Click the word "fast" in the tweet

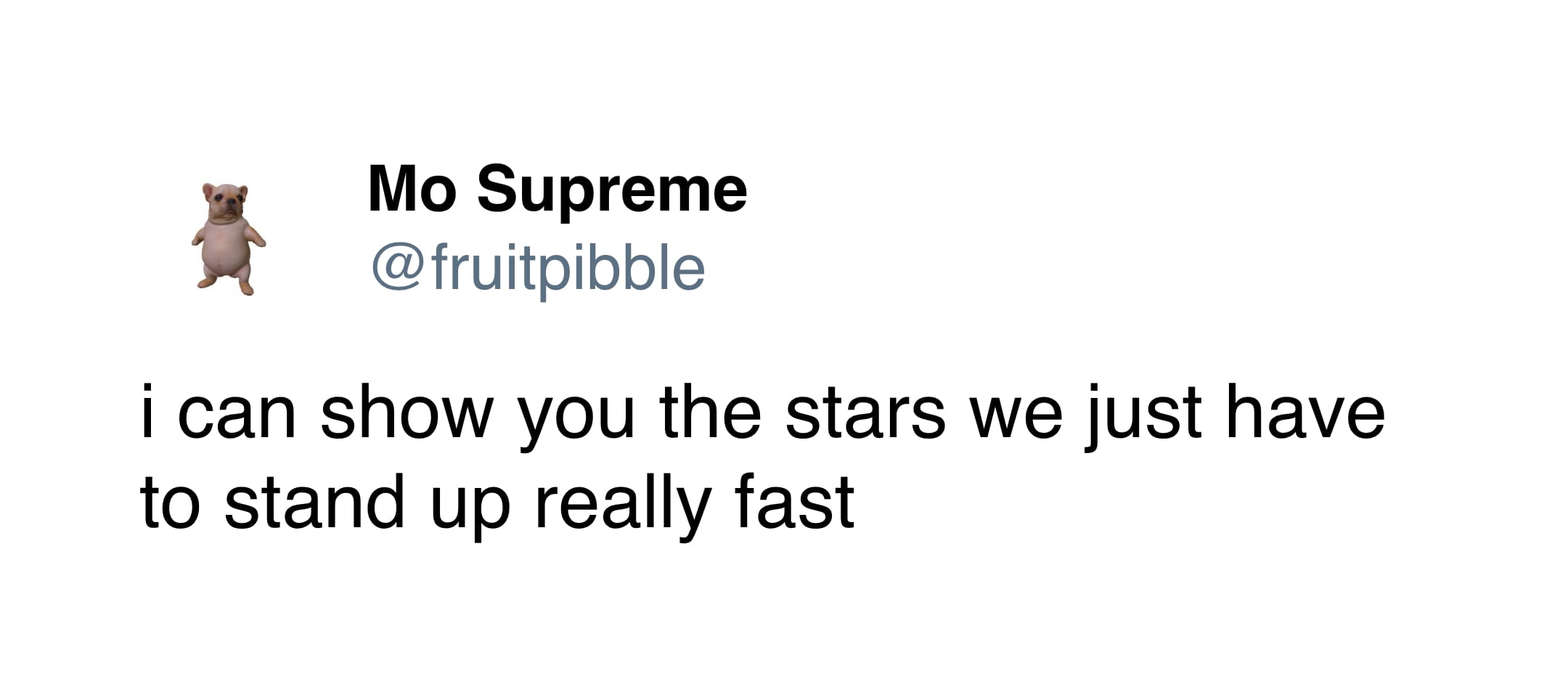[x=794, y=503]
